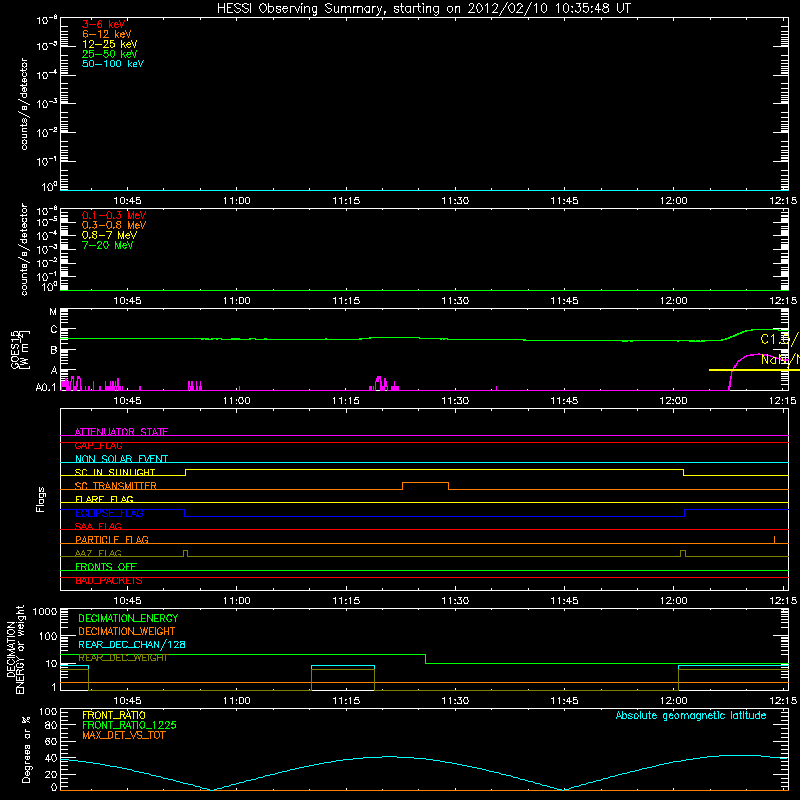Click the 11:30 time label under Flags panel
The height and width of the screenshot is (800, 800).
pyautogui.click(x=455, y=601)
